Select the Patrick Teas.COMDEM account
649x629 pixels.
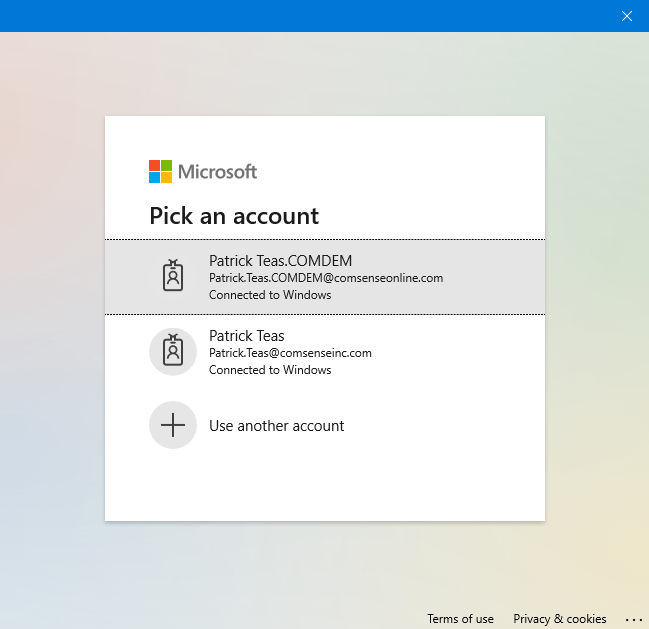(x=325, y=277)
